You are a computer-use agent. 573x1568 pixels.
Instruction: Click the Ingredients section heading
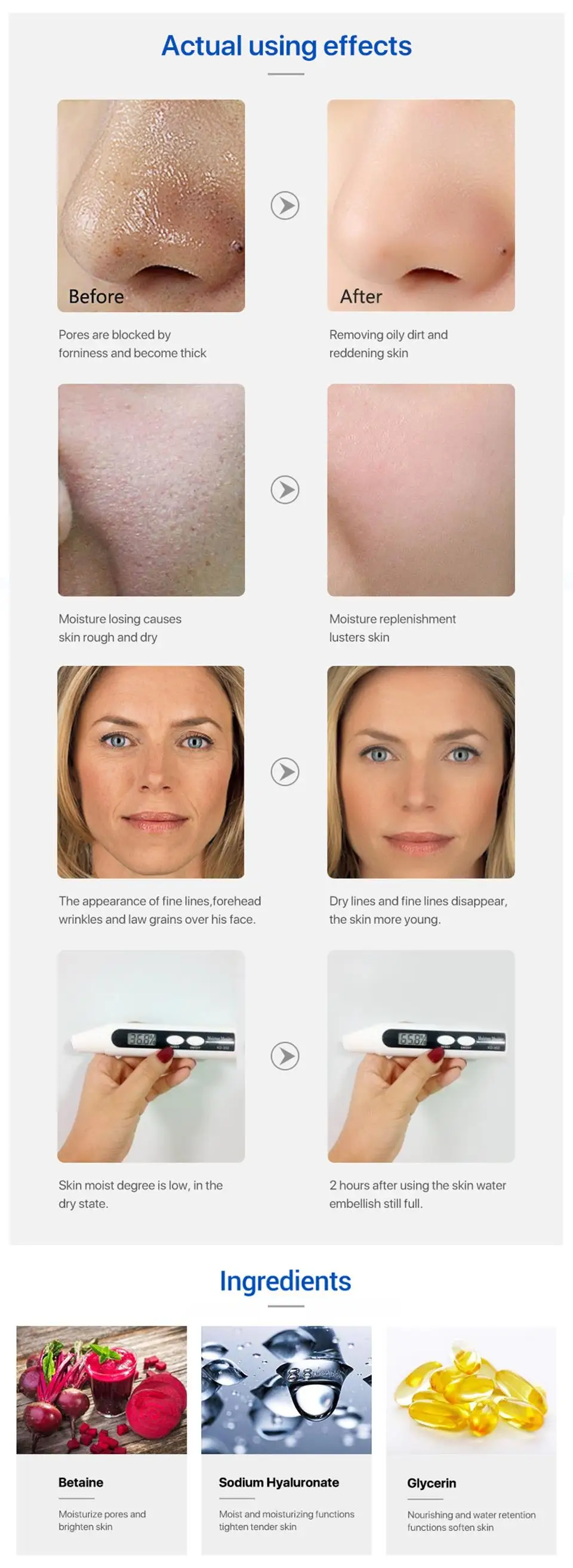click(x=285, y=1281)
